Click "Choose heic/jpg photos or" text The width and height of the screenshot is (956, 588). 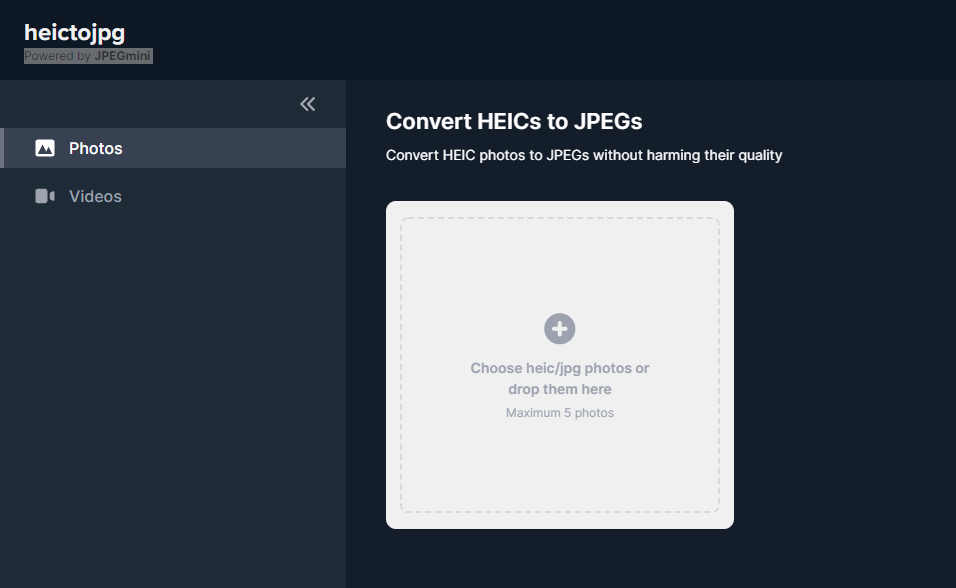[560, 368]
